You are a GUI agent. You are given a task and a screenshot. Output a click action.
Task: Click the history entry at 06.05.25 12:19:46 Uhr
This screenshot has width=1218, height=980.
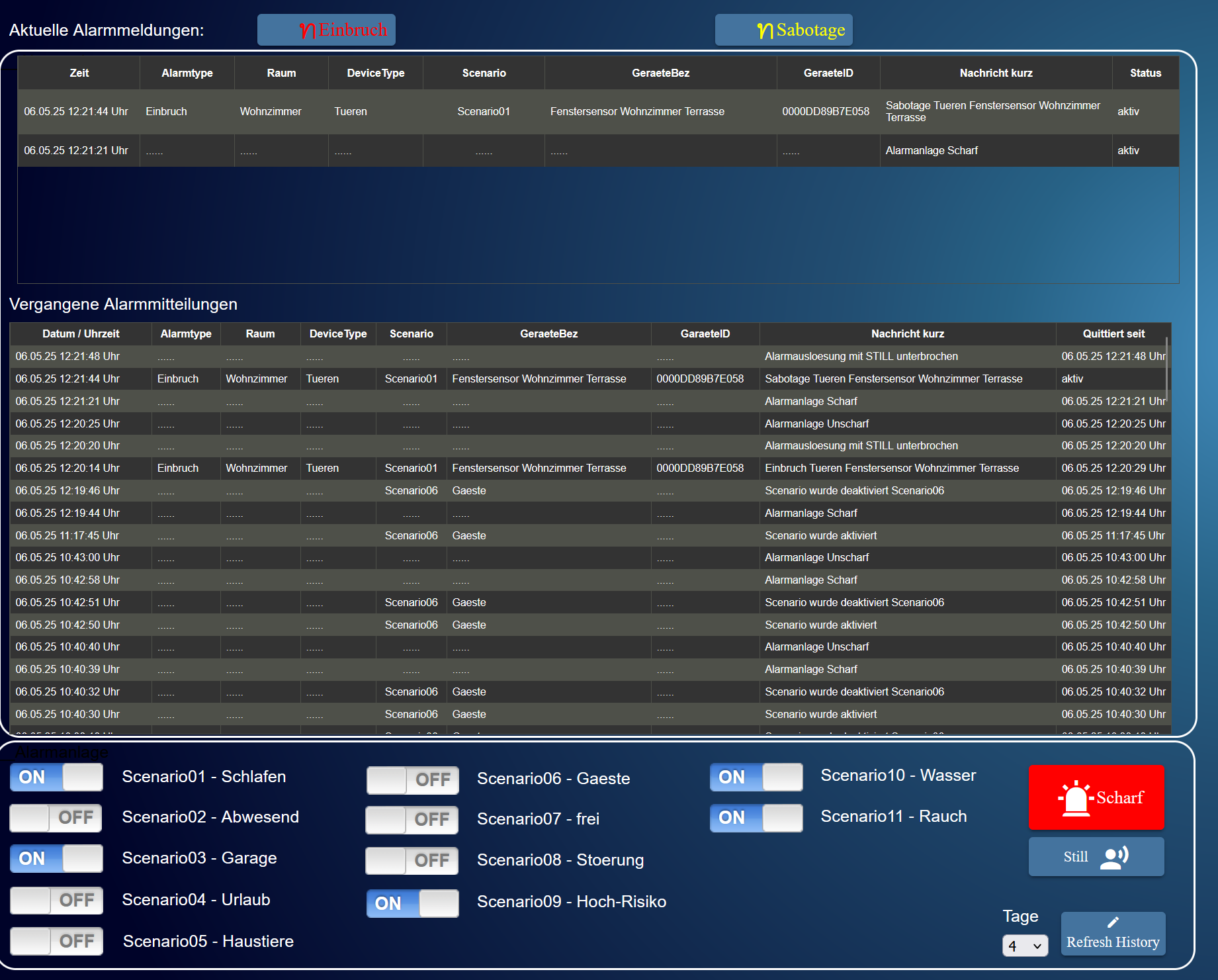click(x=590, y=490)
